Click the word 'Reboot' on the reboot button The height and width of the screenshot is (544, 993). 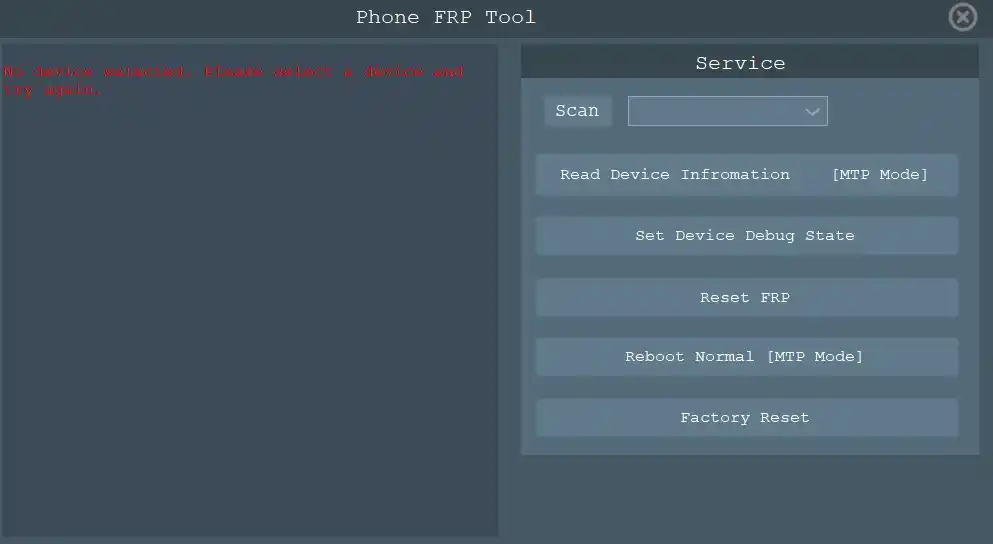(655, 357)
